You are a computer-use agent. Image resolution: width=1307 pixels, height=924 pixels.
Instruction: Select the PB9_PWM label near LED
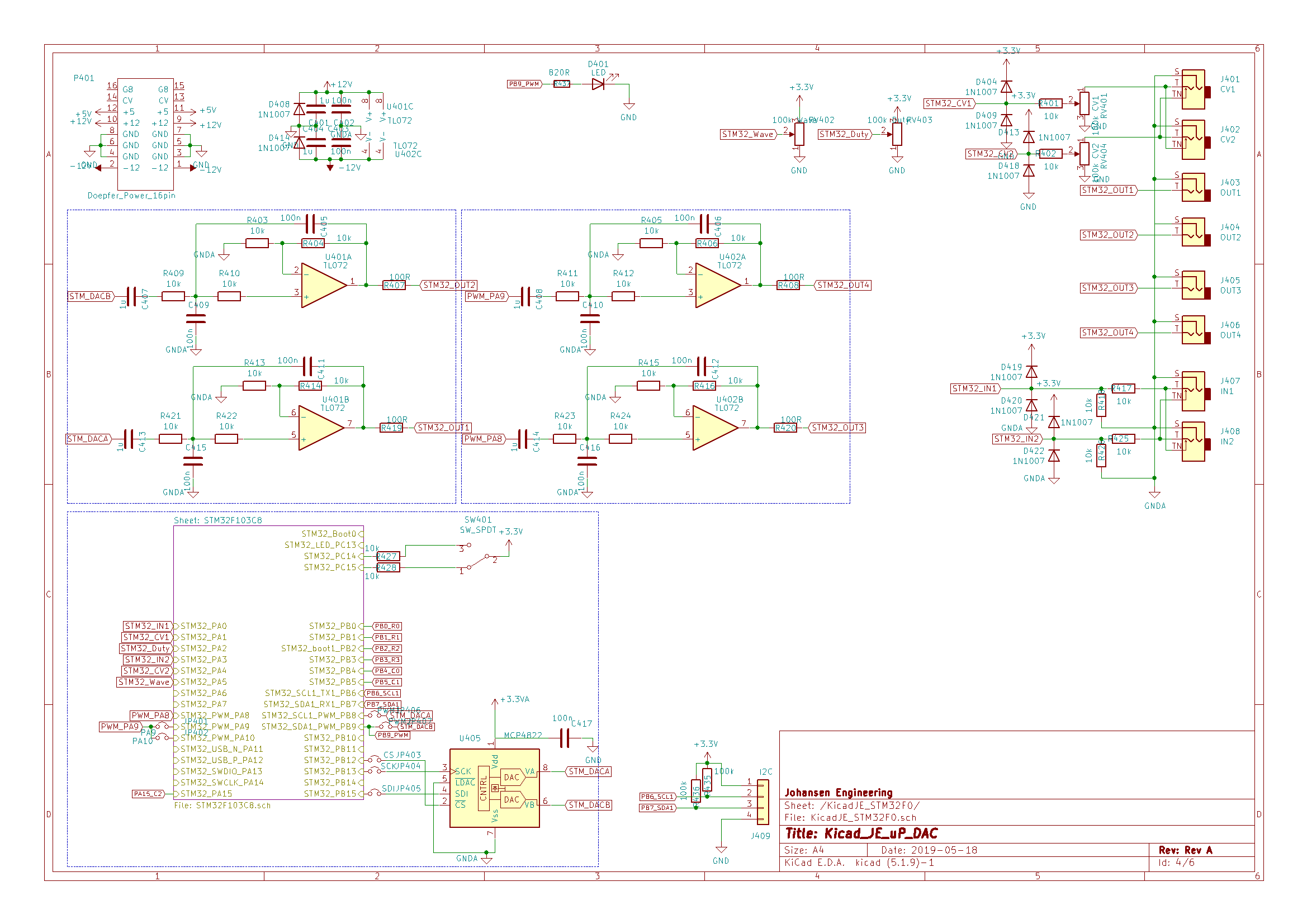point(524,84)
